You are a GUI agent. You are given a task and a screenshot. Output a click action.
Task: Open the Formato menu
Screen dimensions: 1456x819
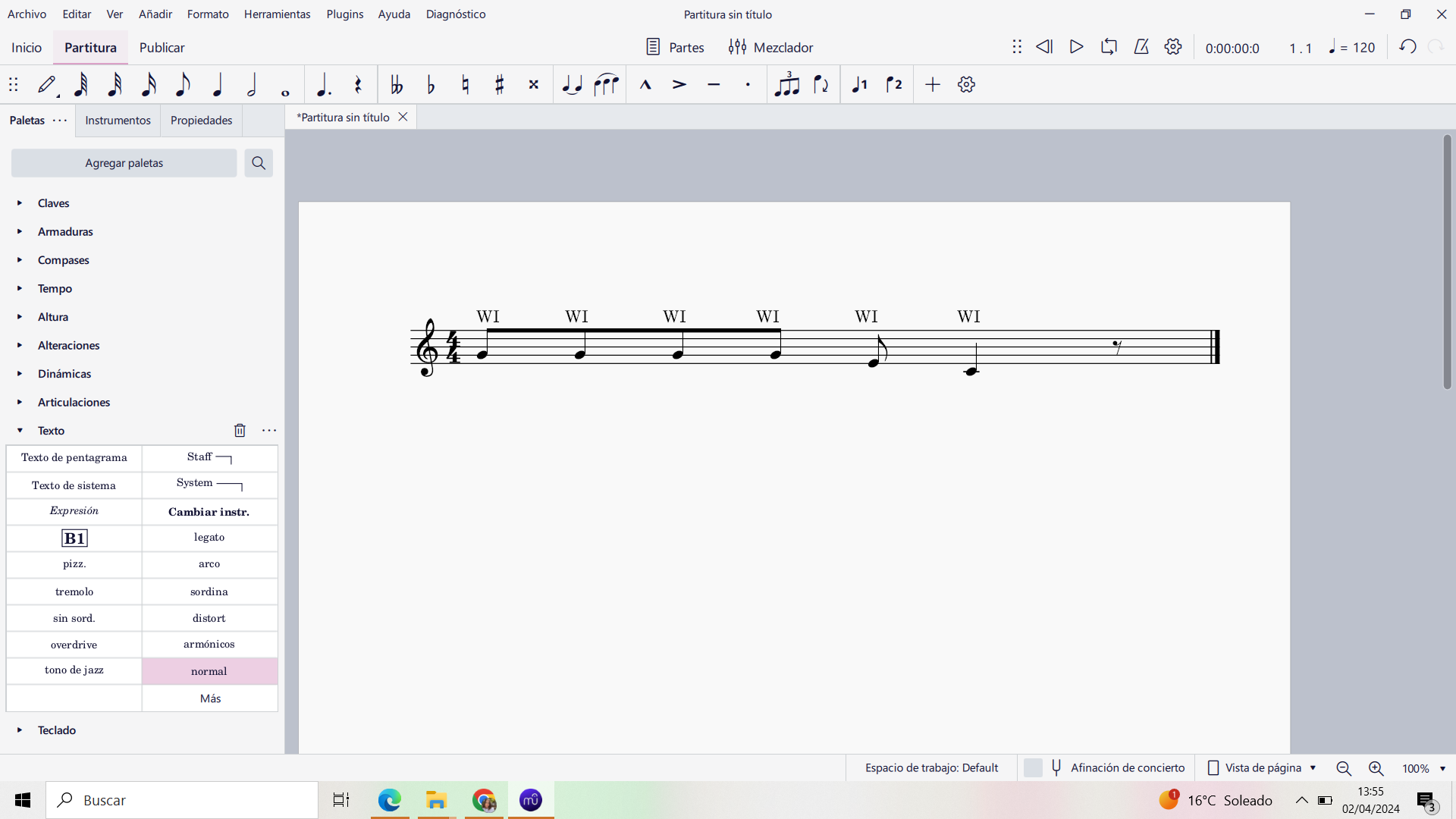[x=207, y=14]
